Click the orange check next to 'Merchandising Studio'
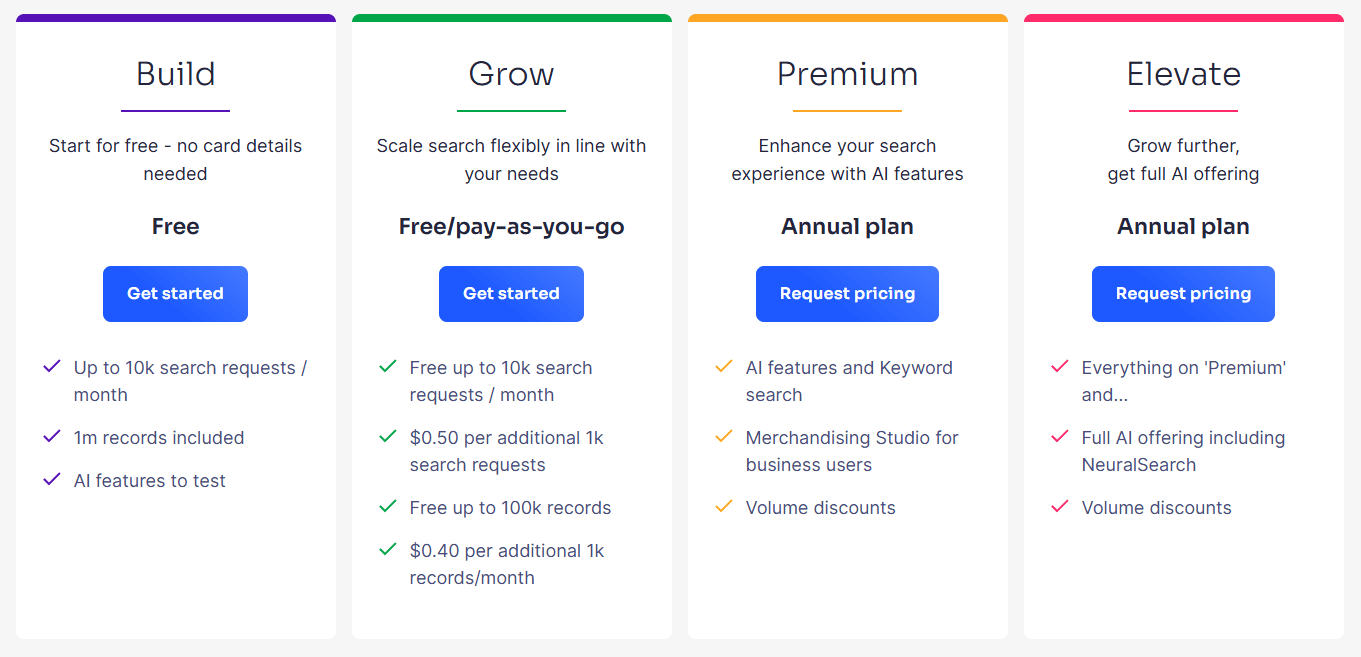This screenshot has height=657, width=1361. (724, 437)
